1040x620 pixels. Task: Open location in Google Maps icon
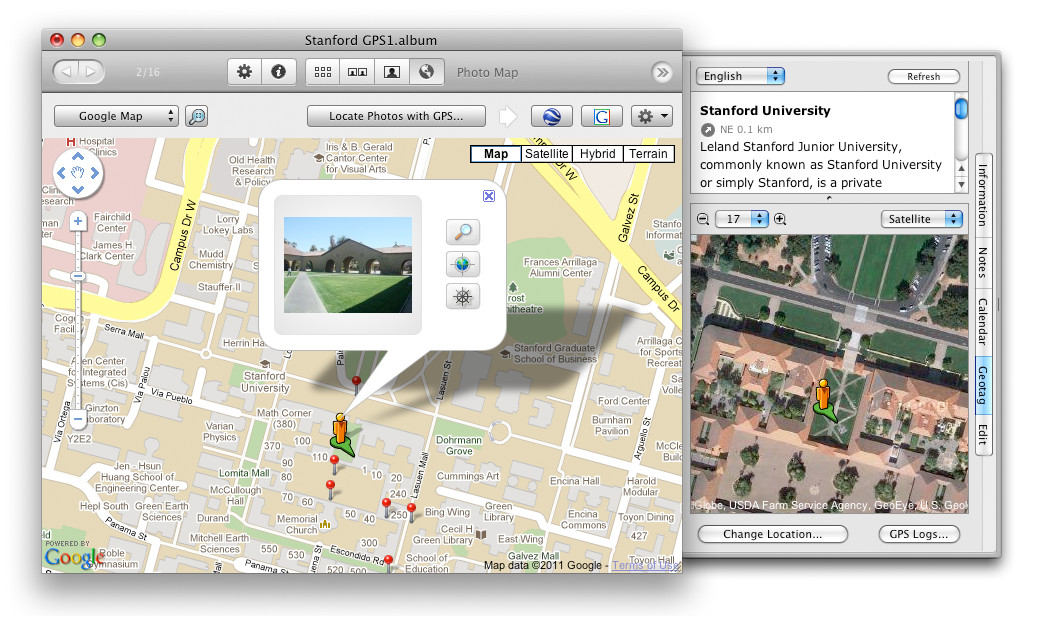click(602, 117)
